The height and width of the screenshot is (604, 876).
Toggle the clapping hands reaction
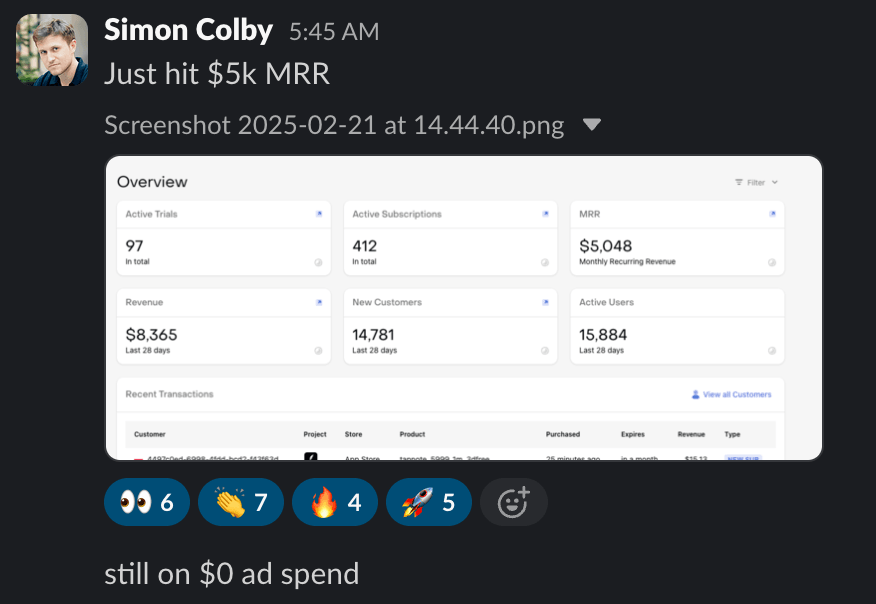(241, 502)
